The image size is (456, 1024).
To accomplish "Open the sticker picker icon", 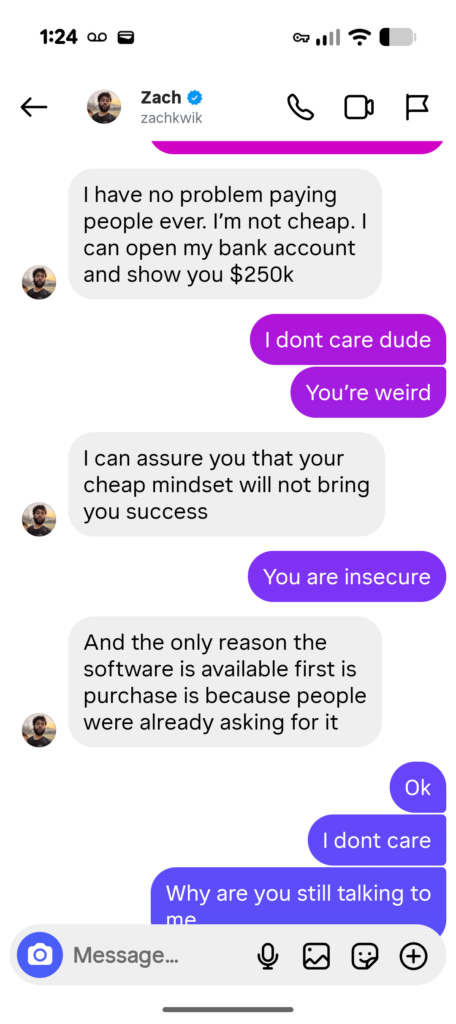I will pos(365,956).
